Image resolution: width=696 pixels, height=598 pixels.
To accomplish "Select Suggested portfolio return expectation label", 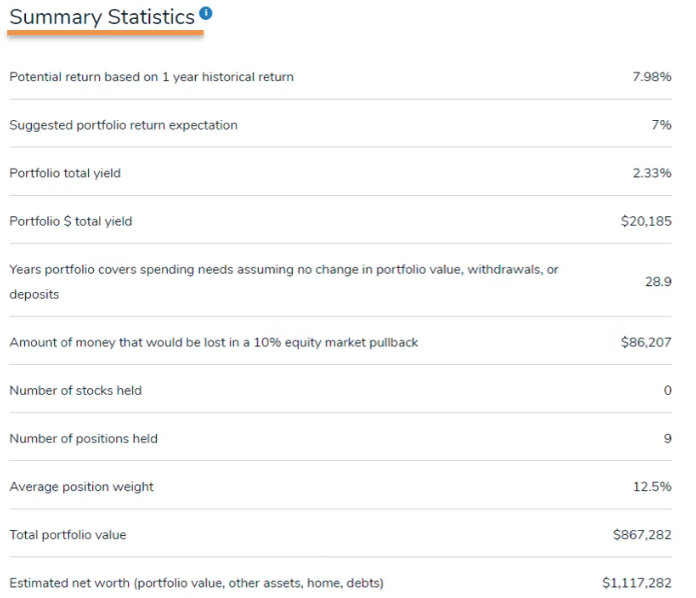I will tap(123, 125).
